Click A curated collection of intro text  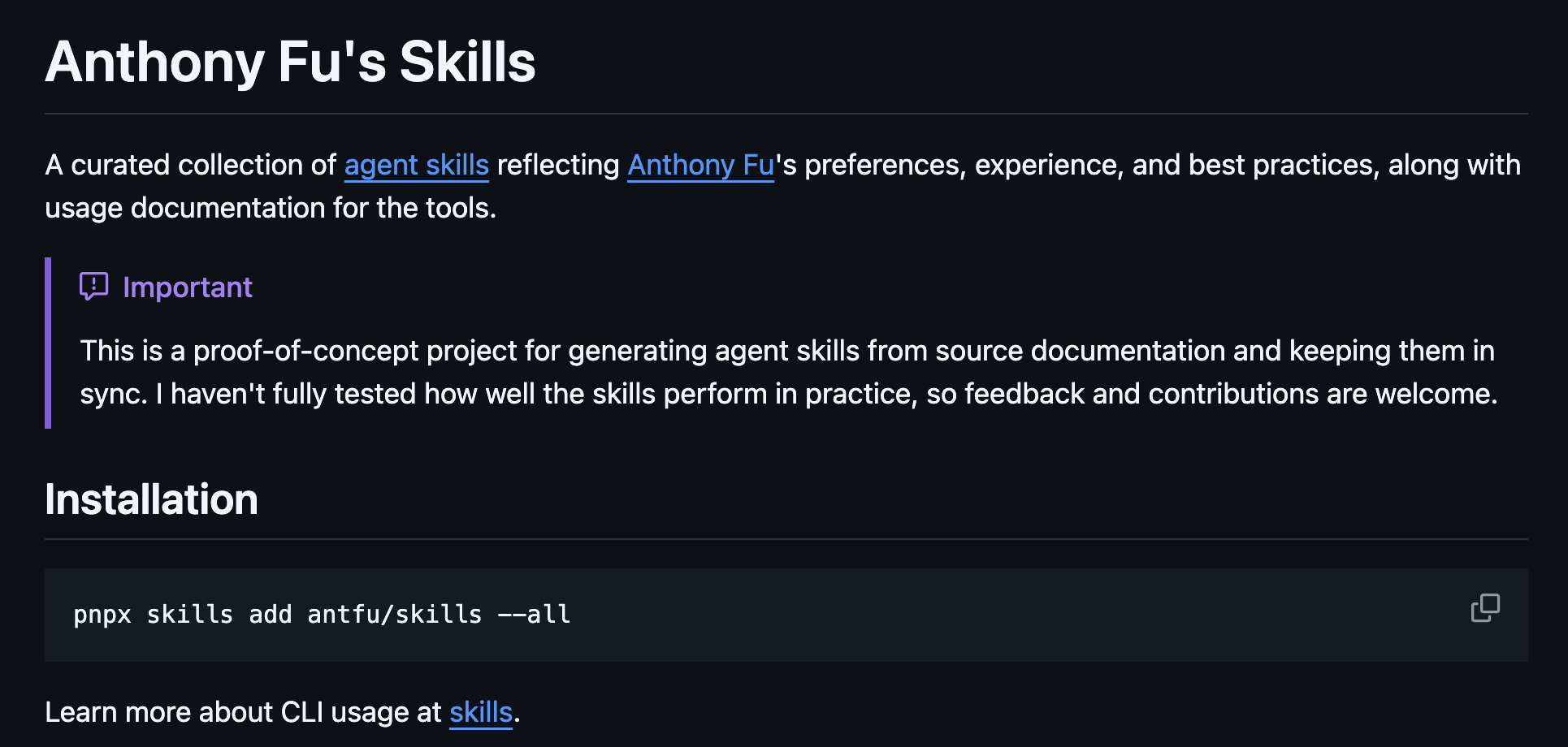[190, 165]
